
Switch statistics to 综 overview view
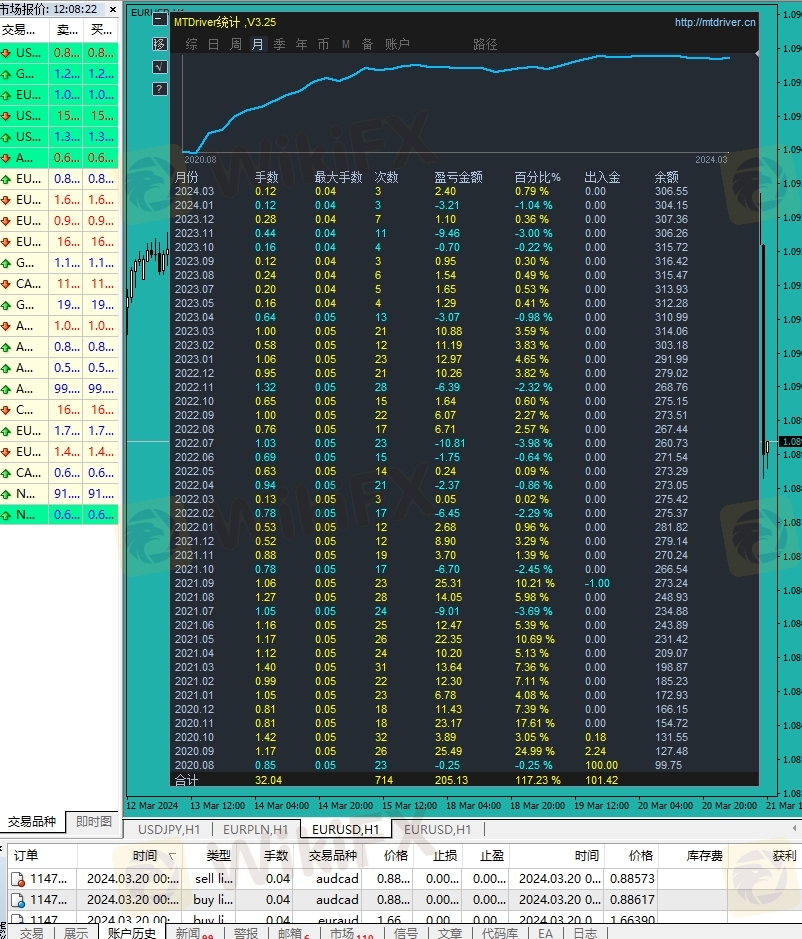(192, 44)
